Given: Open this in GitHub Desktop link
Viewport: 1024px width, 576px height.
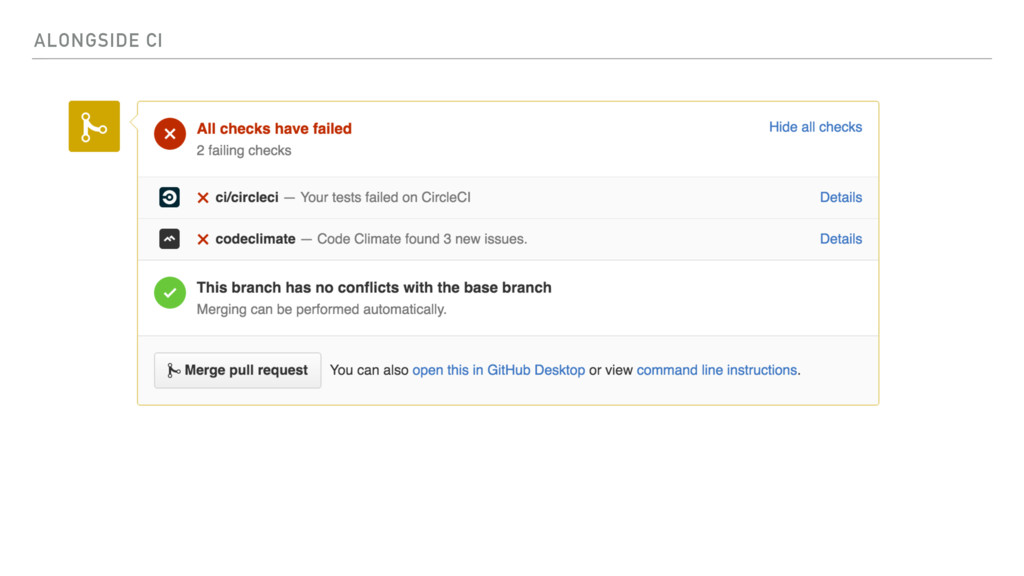Looking at the screenshot, I should (x=498, y=370).
